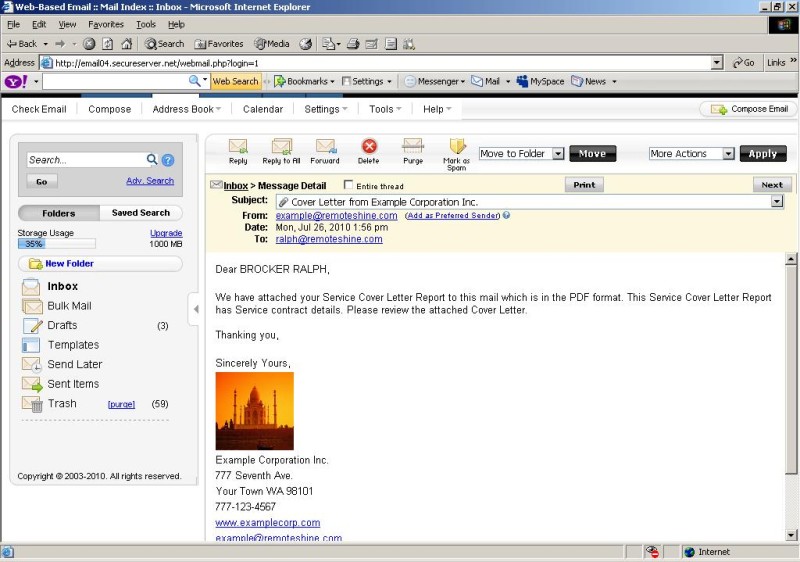Click the search help question-mark icon
The image size is (800, 562).
pos(168,160)
